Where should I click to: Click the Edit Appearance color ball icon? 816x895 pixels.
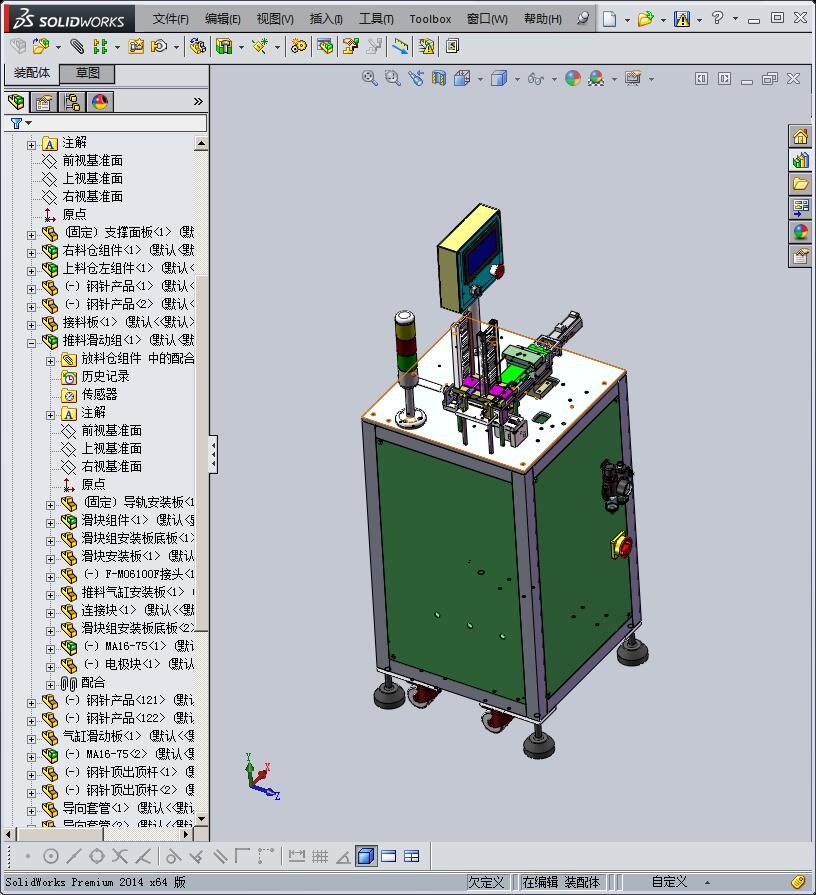[573, 78]
